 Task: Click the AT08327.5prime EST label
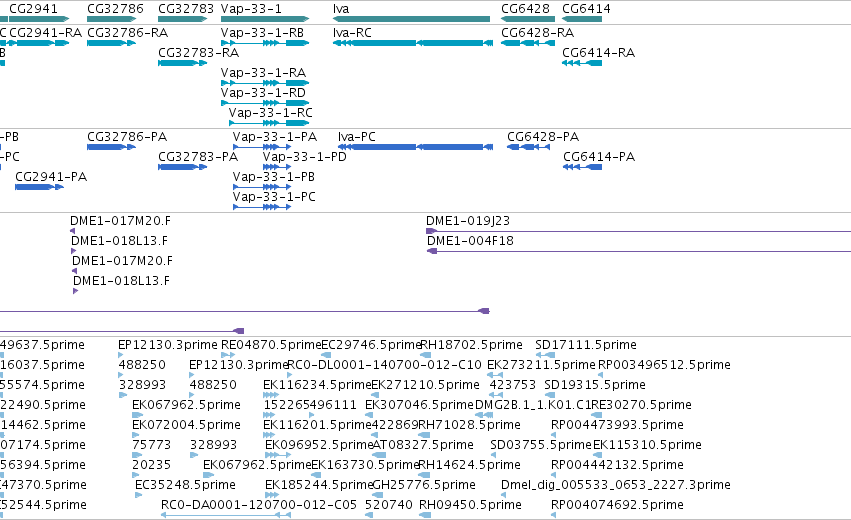423,445
